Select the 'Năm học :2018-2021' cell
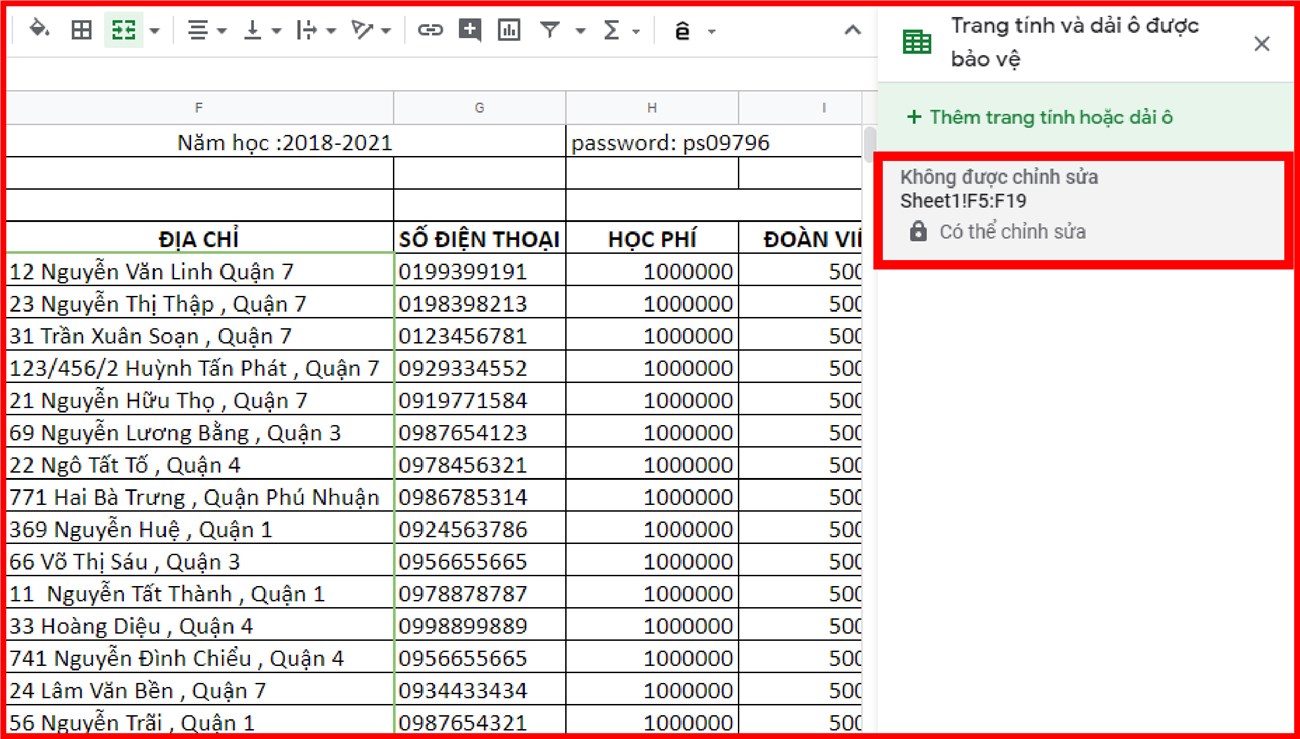The image size is (1300, 739). 285,142
